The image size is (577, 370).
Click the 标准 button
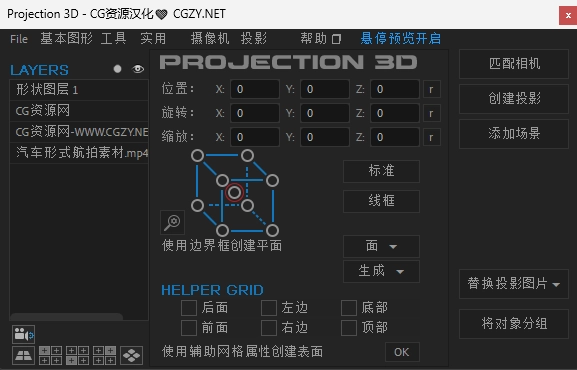tap(381, 171)
